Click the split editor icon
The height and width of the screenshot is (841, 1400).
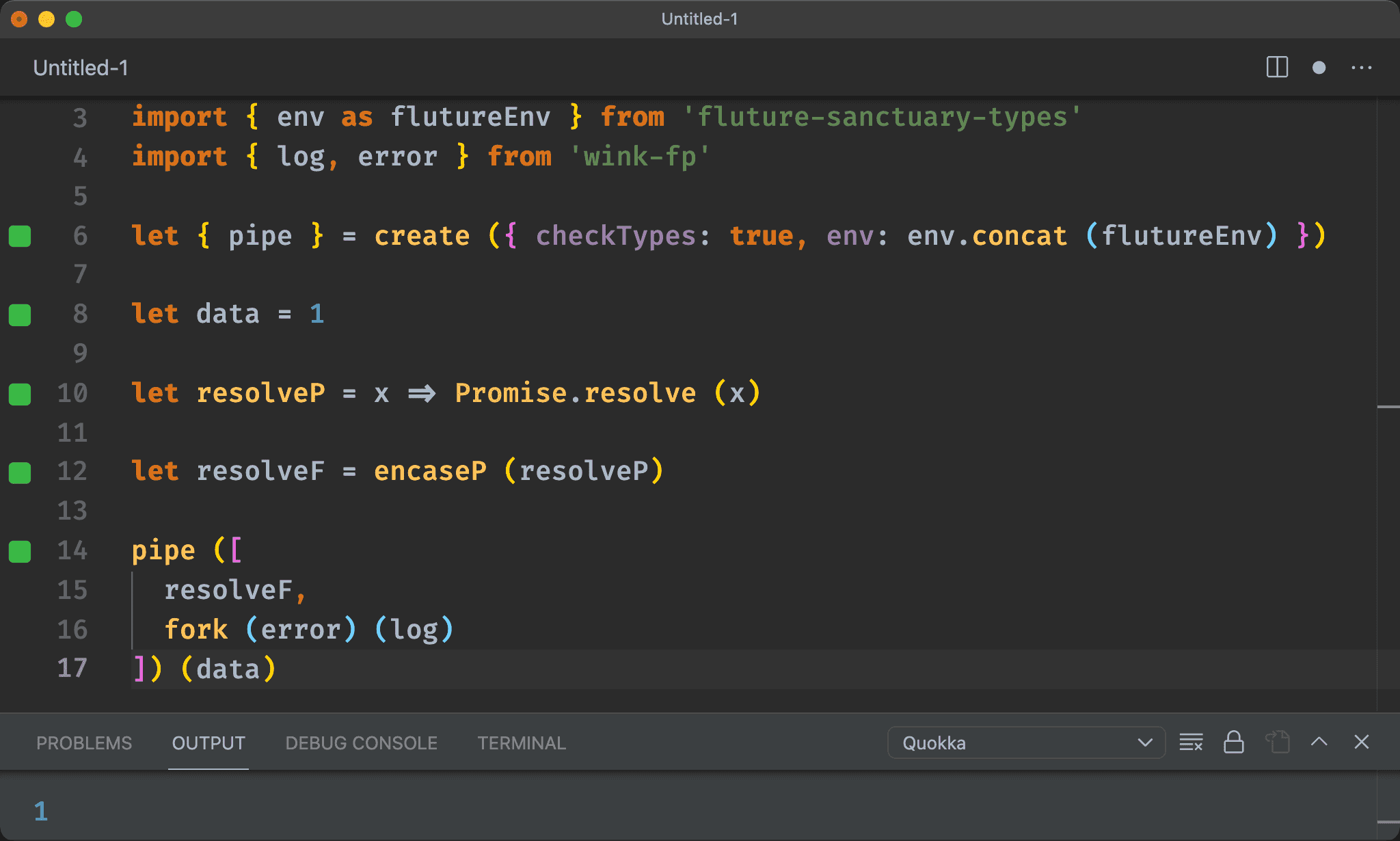tap(1277, 68)
